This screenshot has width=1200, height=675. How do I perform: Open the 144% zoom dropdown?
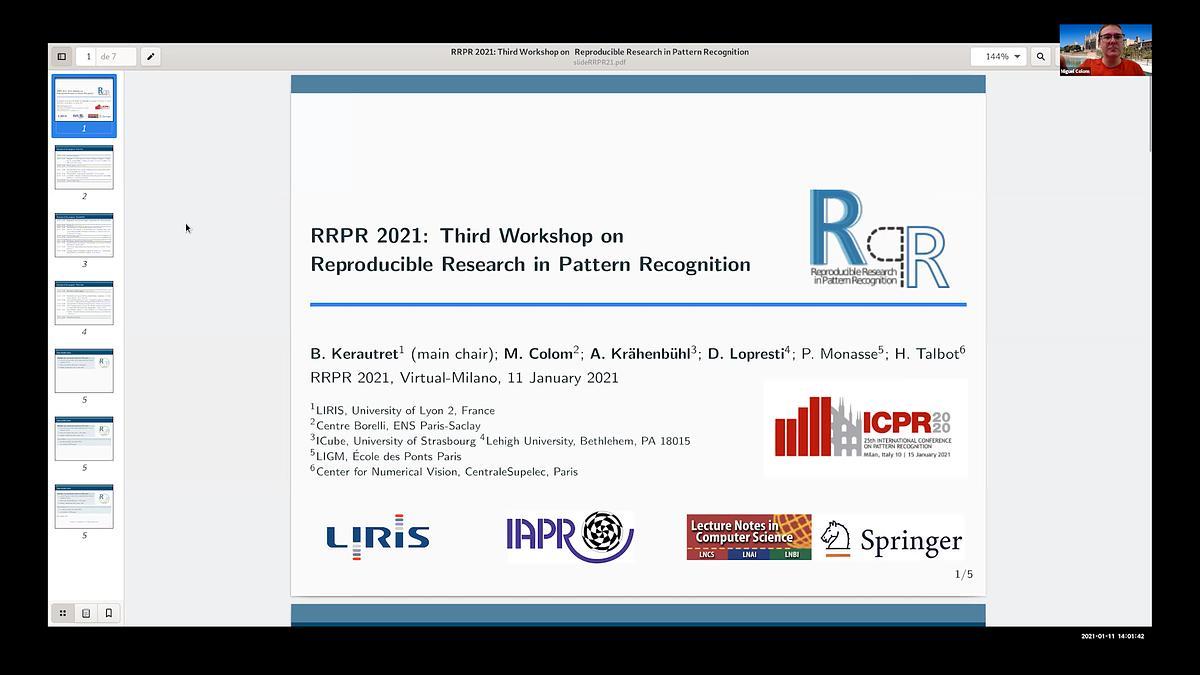click(998, 57)
